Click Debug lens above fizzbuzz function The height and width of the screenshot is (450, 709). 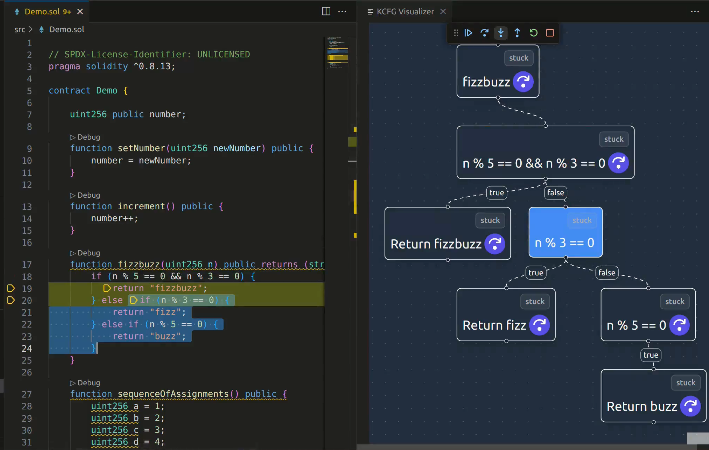[x=85, y=253]
